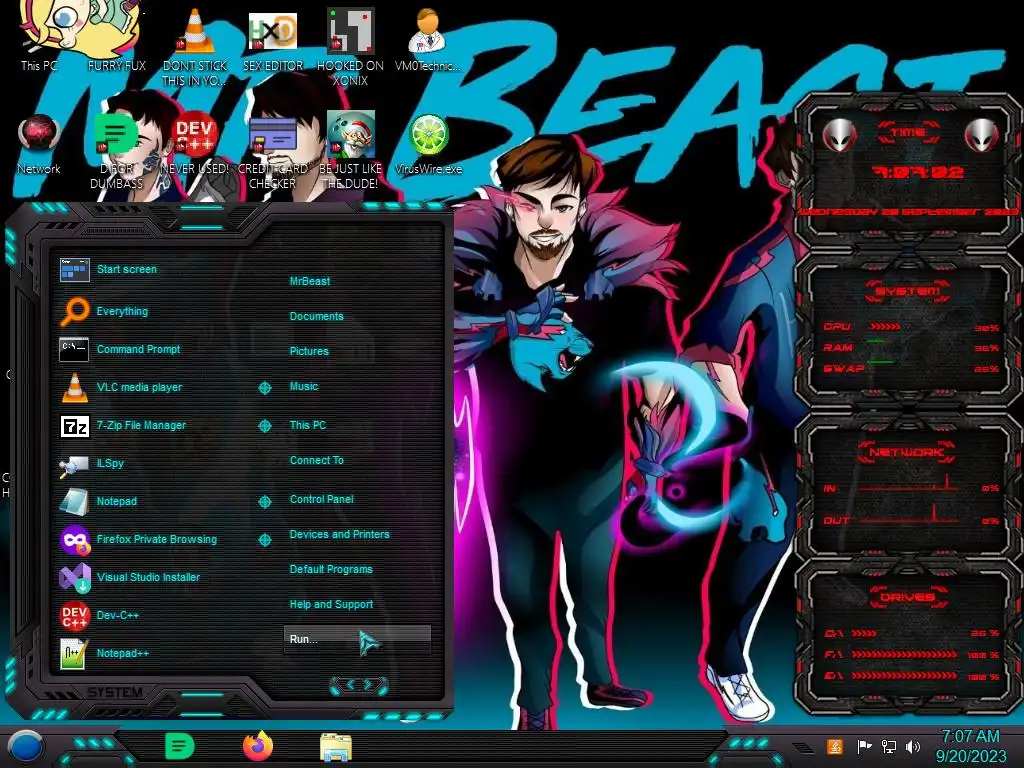Screen dimensions: 1024x768
Task: Click the volume speaker tray icon
Action: point(913,746)
